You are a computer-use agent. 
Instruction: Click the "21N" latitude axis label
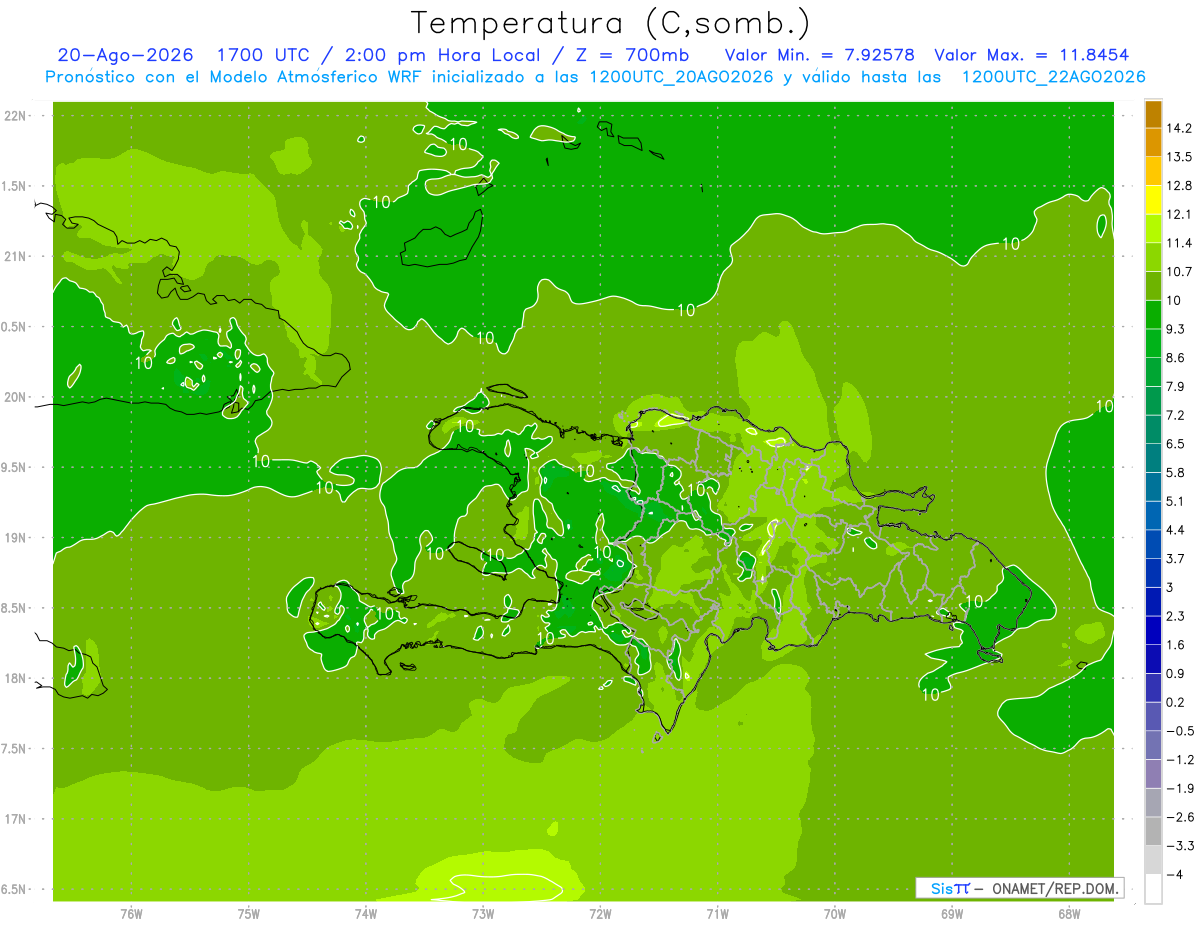click(x=16, y=256)
